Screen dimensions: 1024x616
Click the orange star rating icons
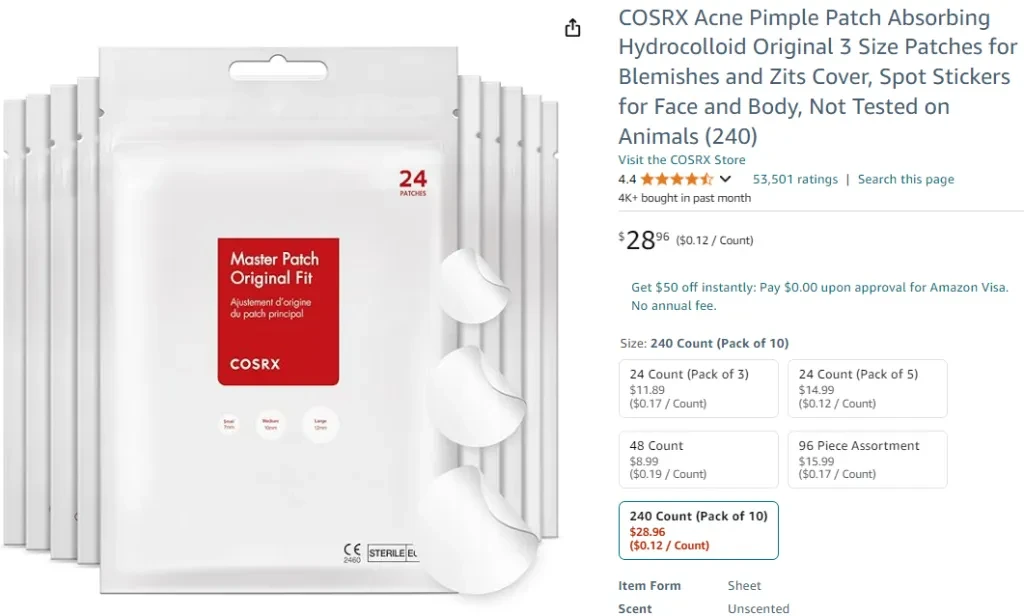(x=677, y=179)
